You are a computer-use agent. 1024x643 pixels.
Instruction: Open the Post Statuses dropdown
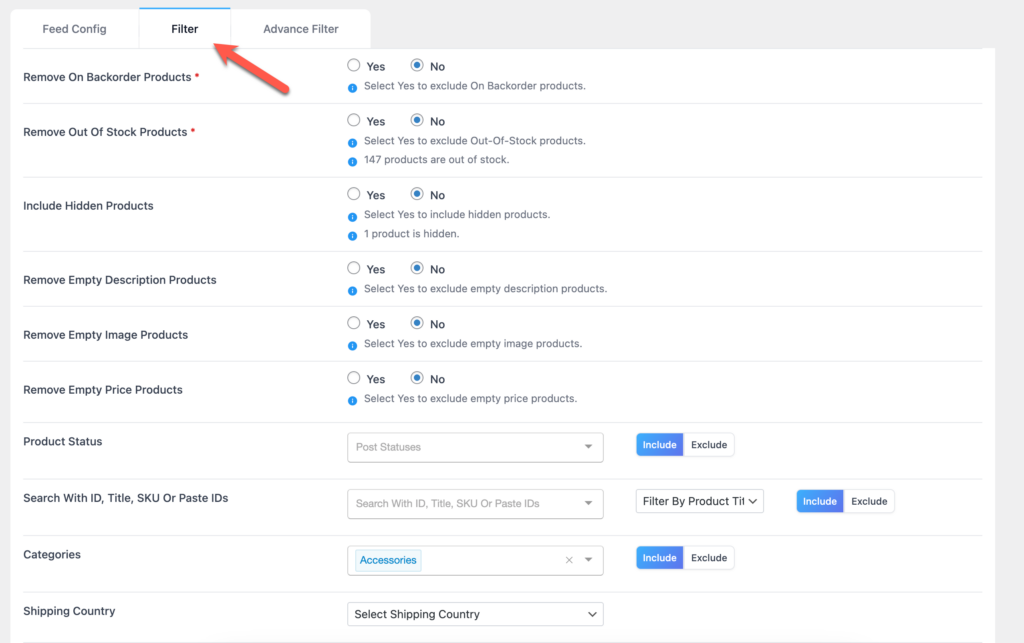tap(475, 447)
